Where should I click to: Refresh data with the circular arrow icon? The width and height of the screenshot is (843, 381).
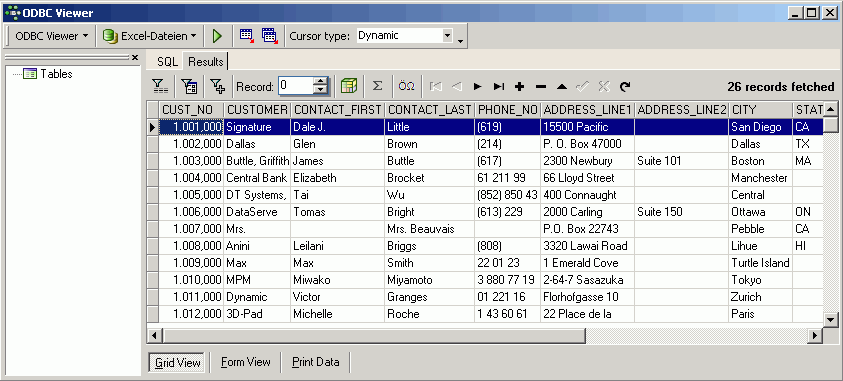(x=625, y=86)
